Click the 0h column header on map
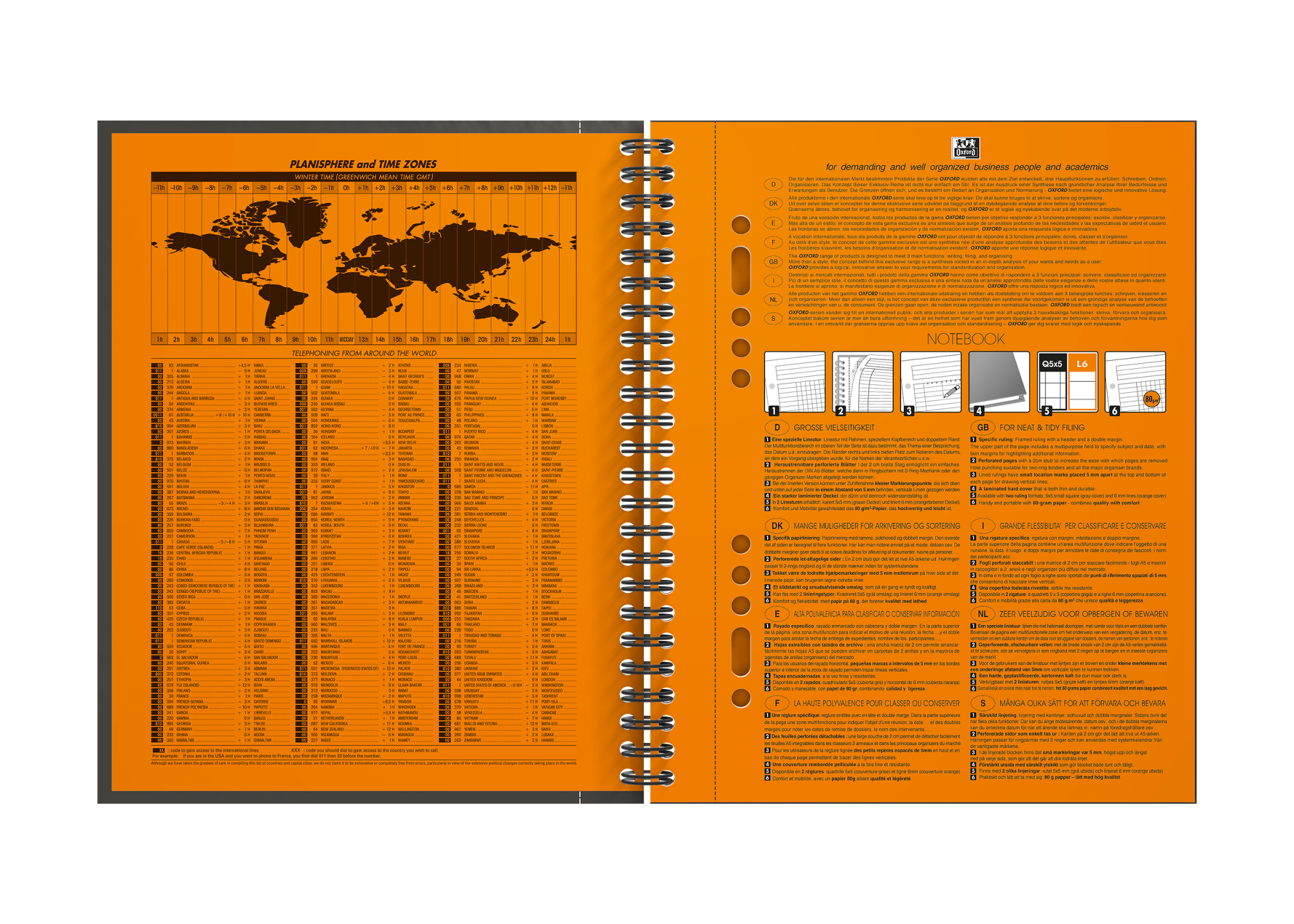The width and height of the screenshot is (1294, 924). tap(346, 188)
